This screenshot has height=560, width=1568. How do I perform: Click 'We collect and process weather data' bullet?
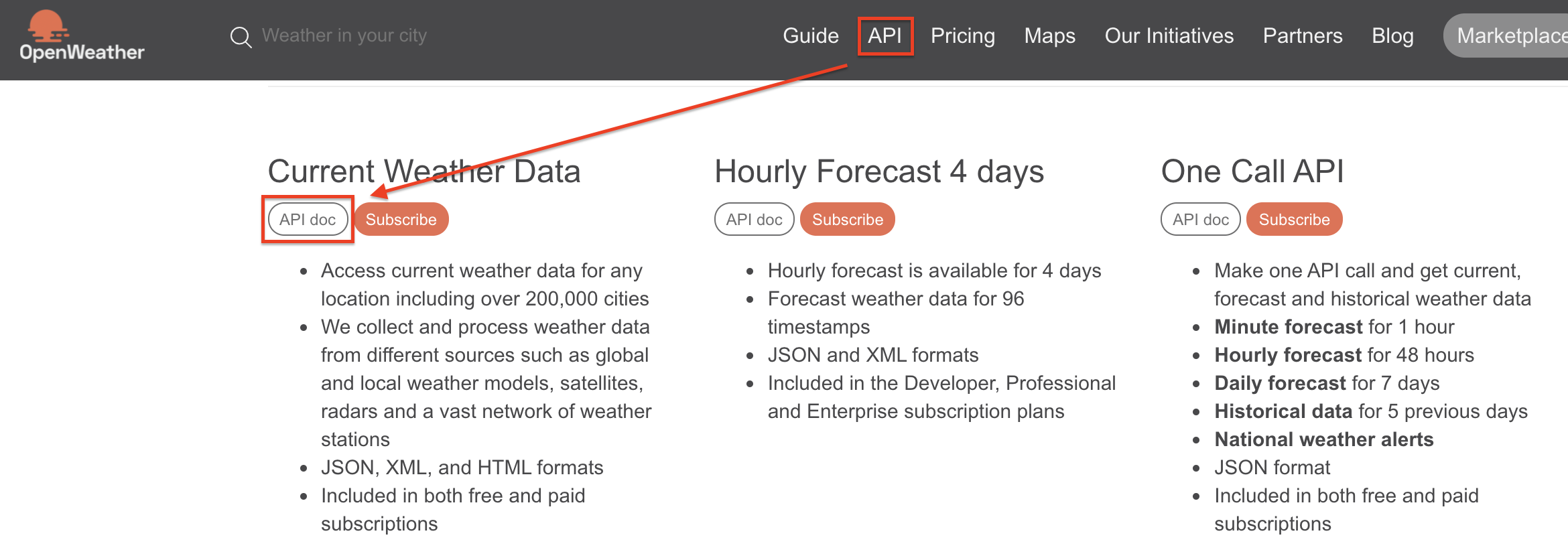(486, 383)
